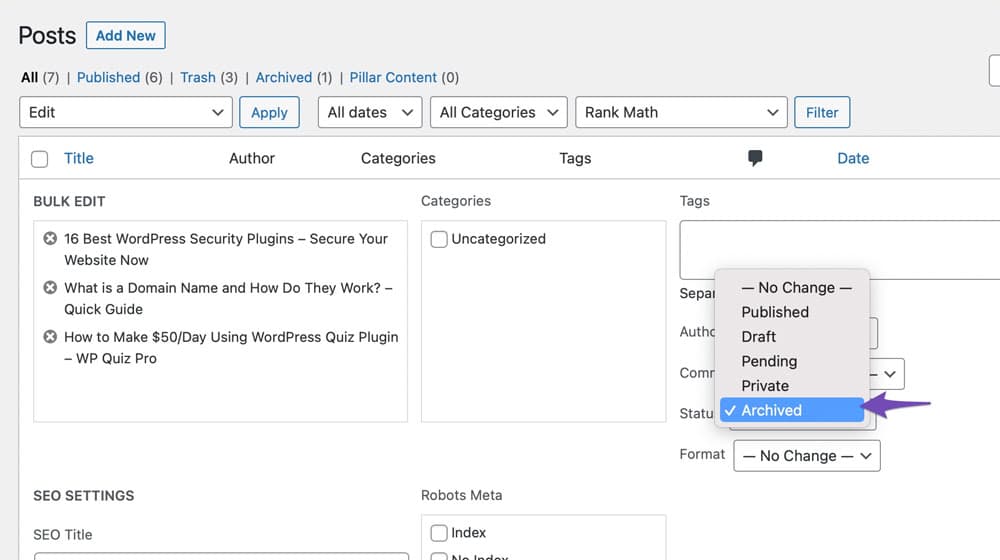This screenshot has height=560, width=1000.
Task: Click the comments bubble column icon
Action: point(755,158)
